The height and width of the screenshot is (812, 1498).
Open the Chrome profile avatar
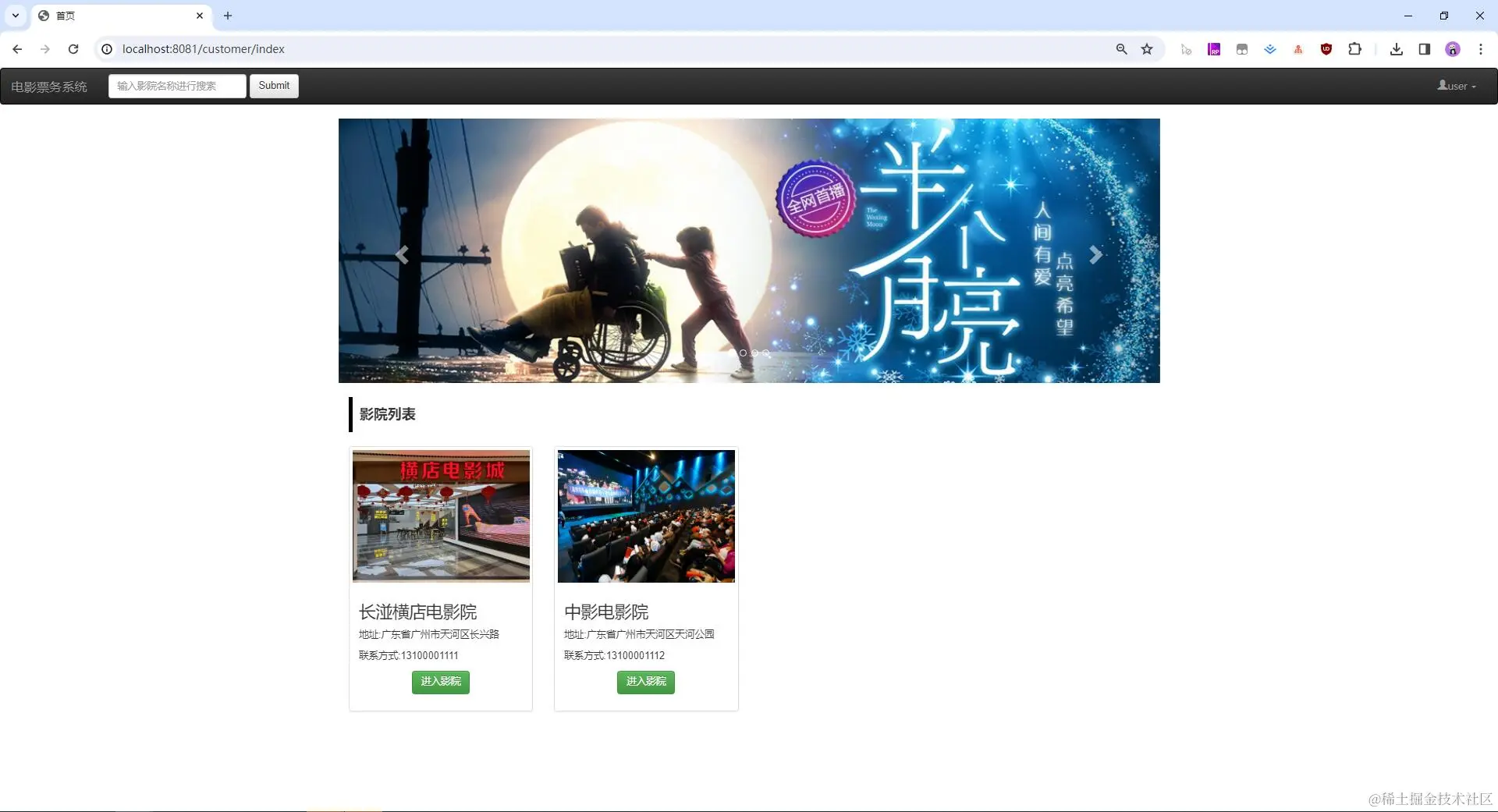pyautogui.click(x=1453, y=49)
